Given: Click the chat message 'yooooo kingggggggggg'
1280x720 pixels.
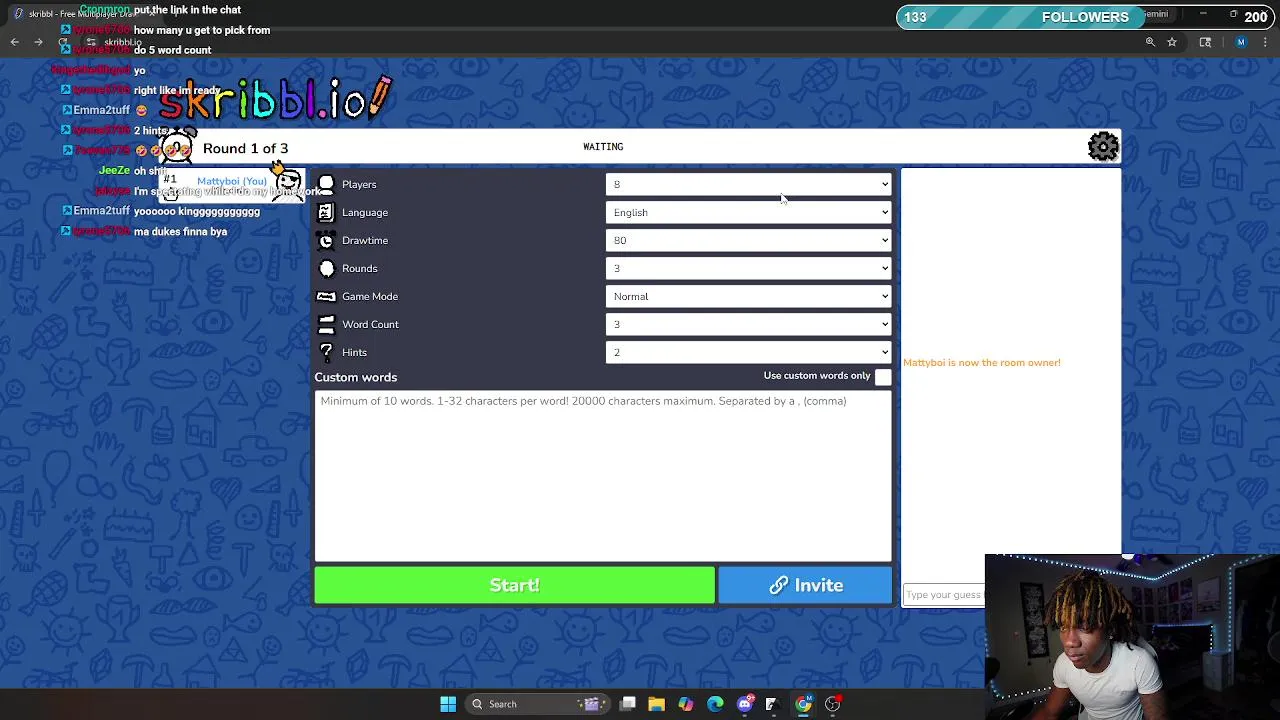Looking at the screenshot, I should 197,211.
